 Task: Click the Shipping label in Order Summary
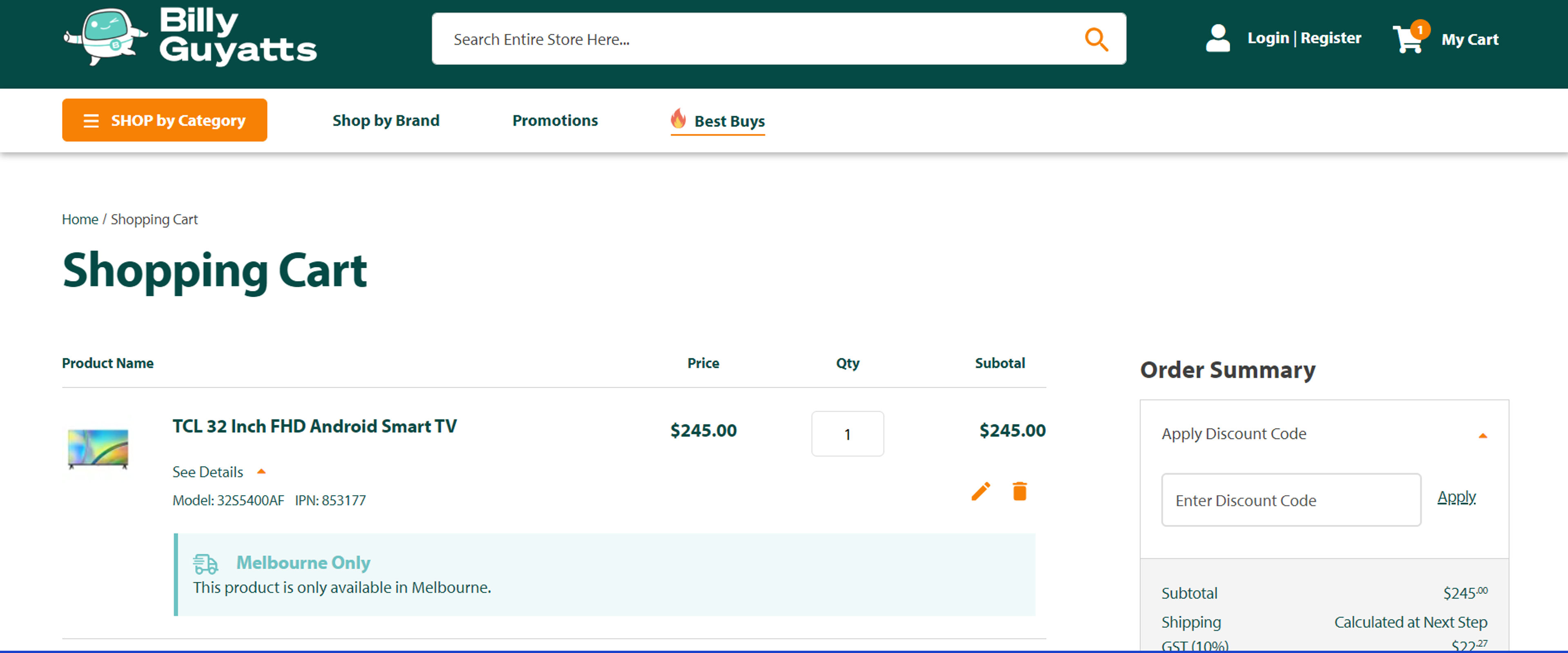1191,622
